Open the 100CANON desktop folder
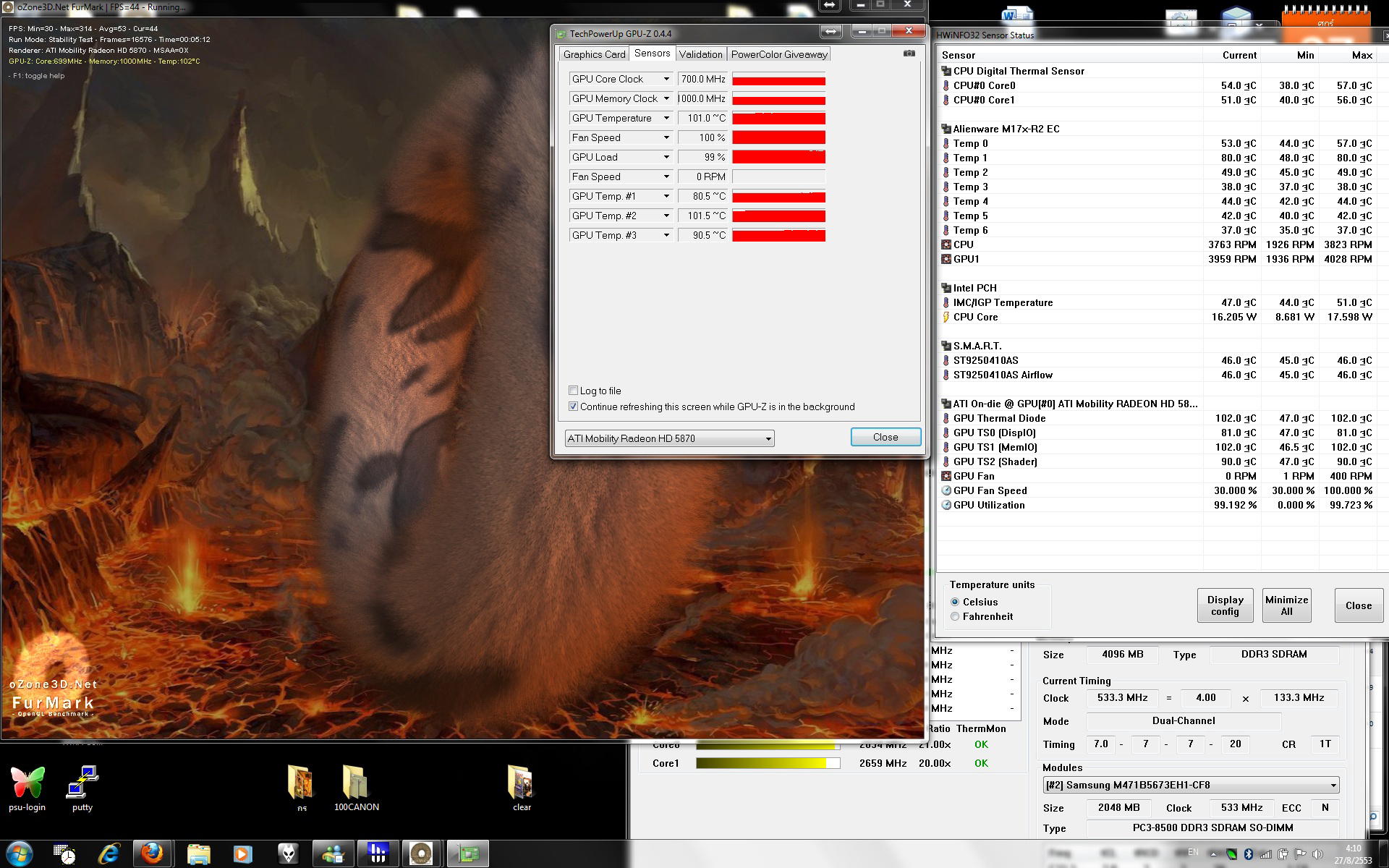Image resolution: width=1389 pixels, height=868 pixels. click(356, 788)
